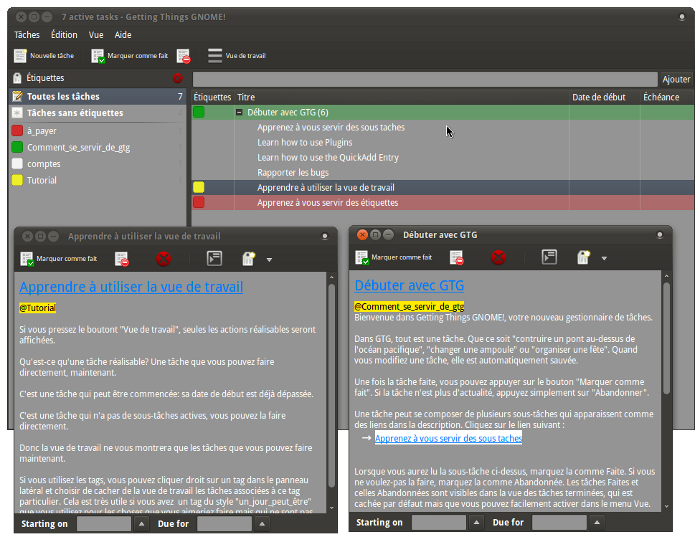Viewport: 700px width, 542px height.
Task: Open the Édition menu
Action: click(64, 34)
